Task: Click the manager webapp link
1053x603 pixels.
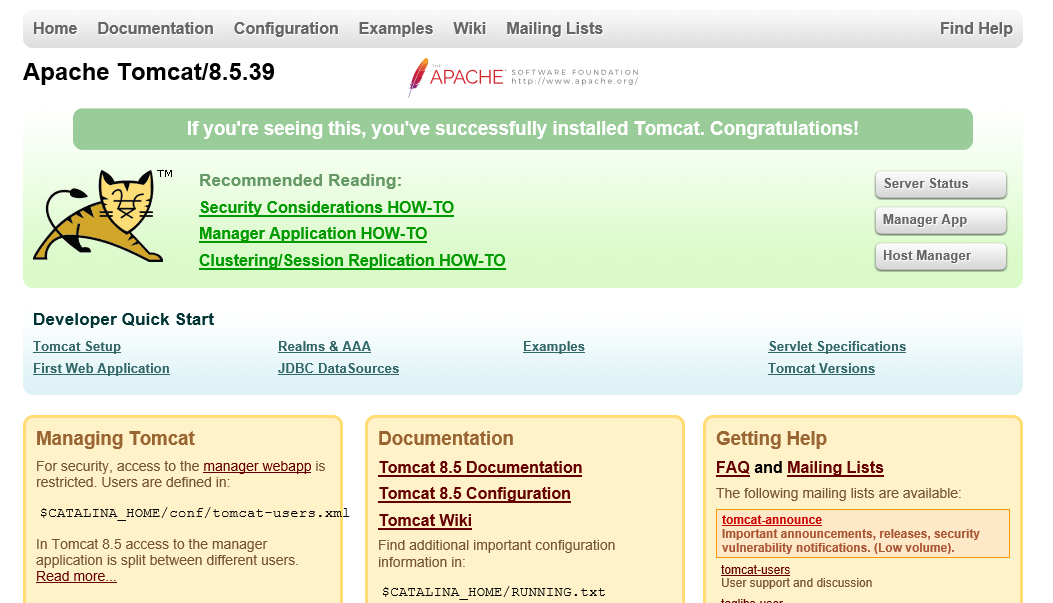Action: pos(257,466)
